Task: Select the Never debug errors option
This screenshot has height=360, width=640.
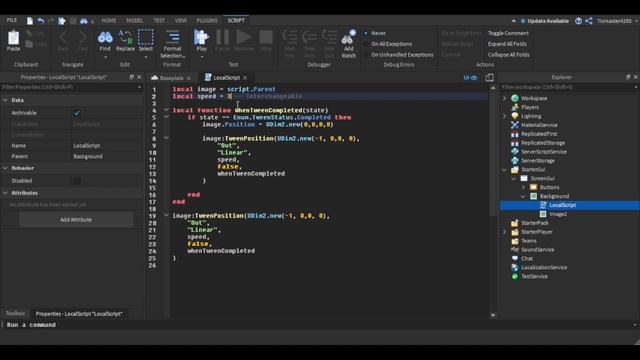Action: (x=366, y=33)
